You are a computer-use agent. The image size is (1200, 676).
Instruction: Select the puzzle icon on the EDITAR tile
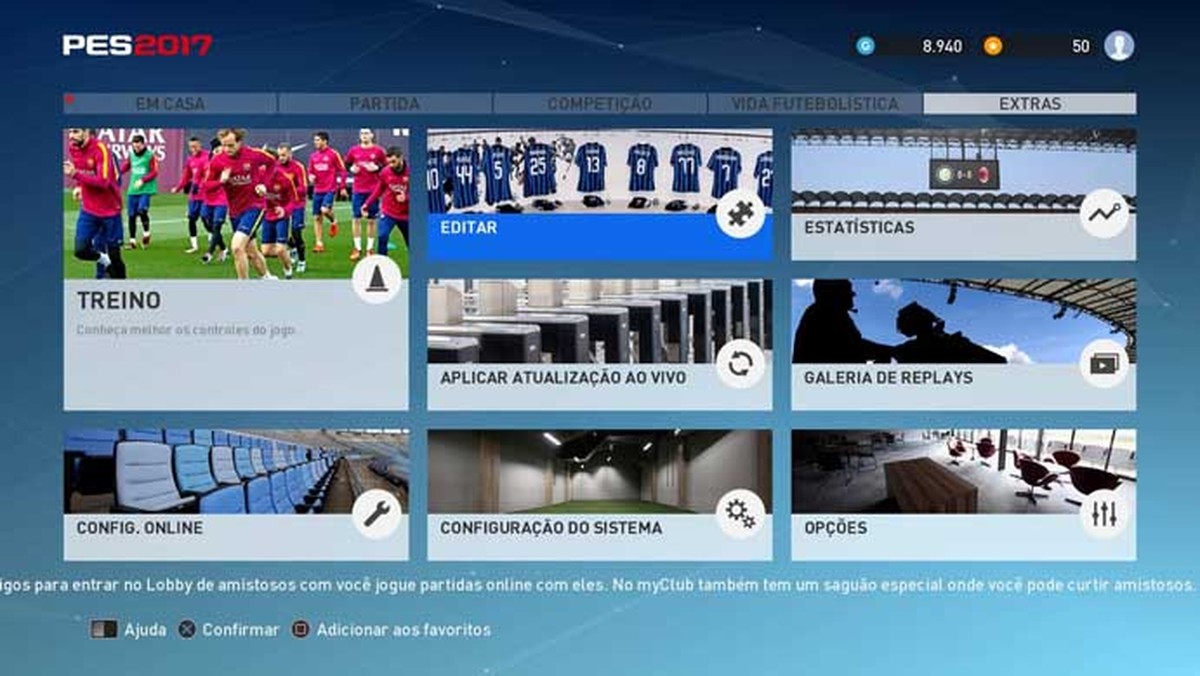(740, 218)
